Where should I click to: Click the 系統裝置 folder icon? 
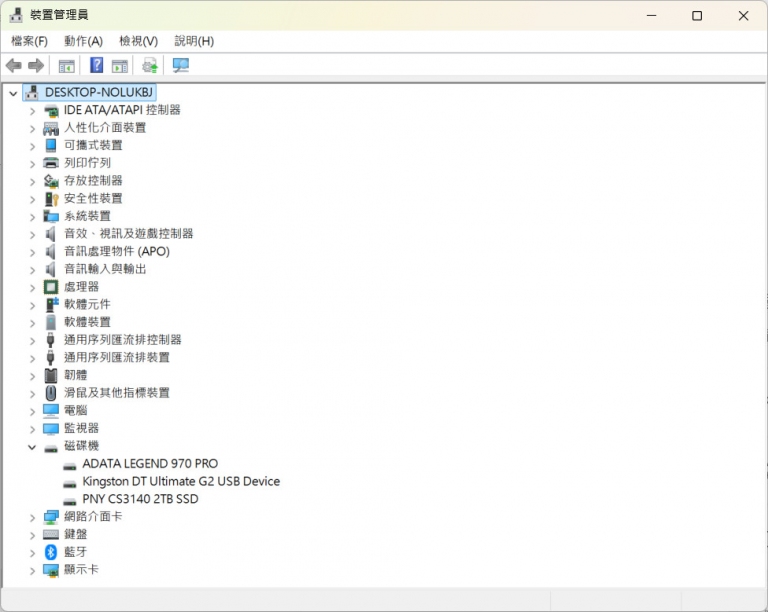point(51,216)
